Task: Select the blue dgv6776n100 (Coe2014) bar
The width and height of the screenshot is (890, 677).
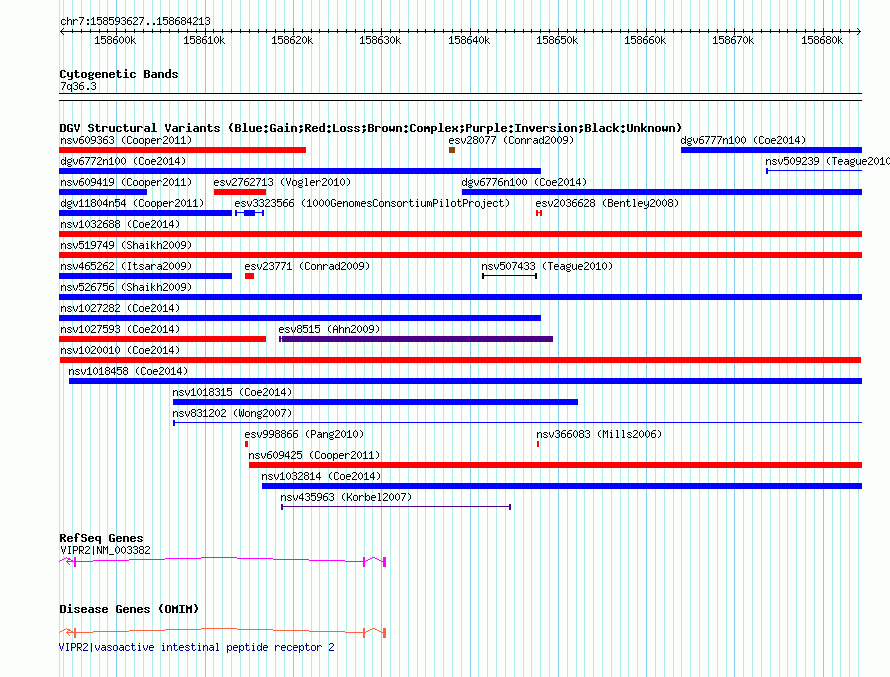Action: tap(662, 192)
